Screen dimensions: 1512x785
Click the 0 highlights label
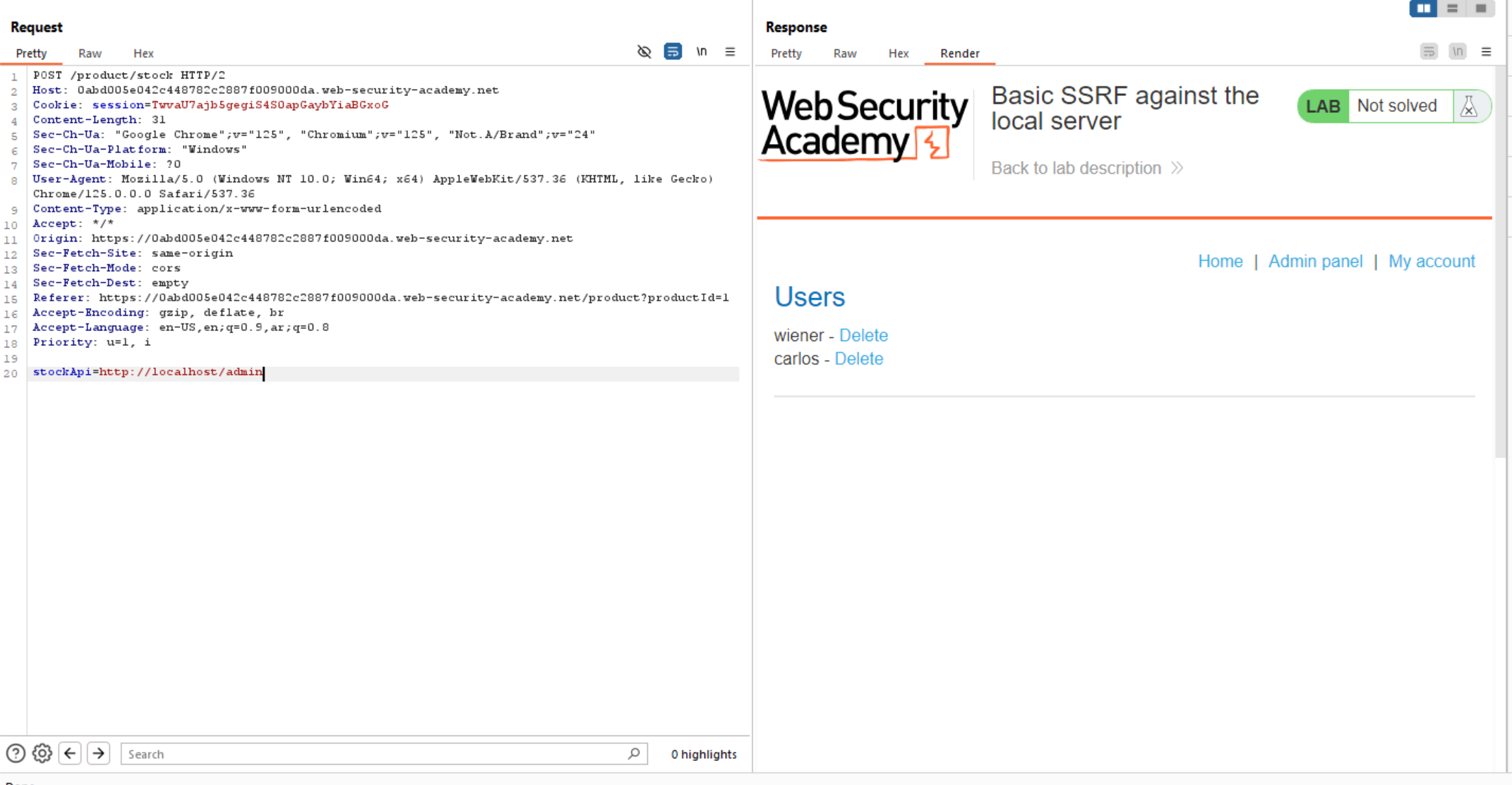[x=704, y=754]
